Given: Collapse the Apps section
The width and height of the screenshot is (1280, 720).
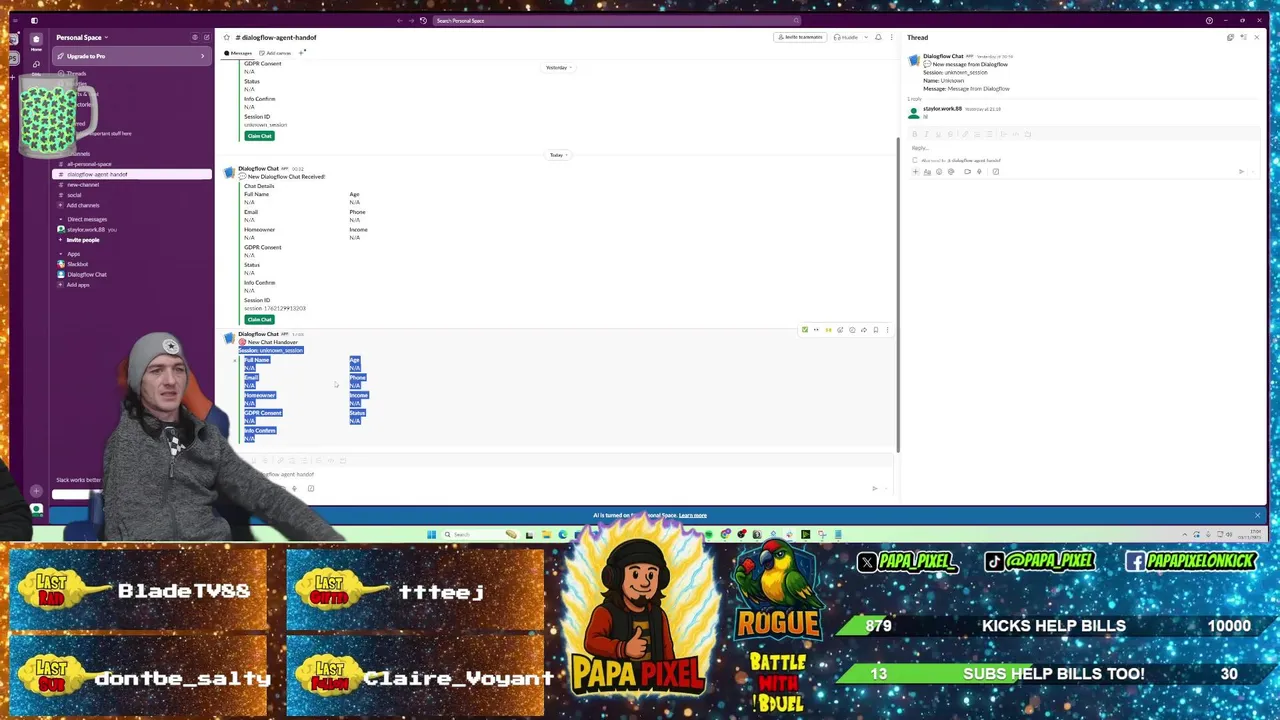Looking at the screenshot, I should coord(61,254).
